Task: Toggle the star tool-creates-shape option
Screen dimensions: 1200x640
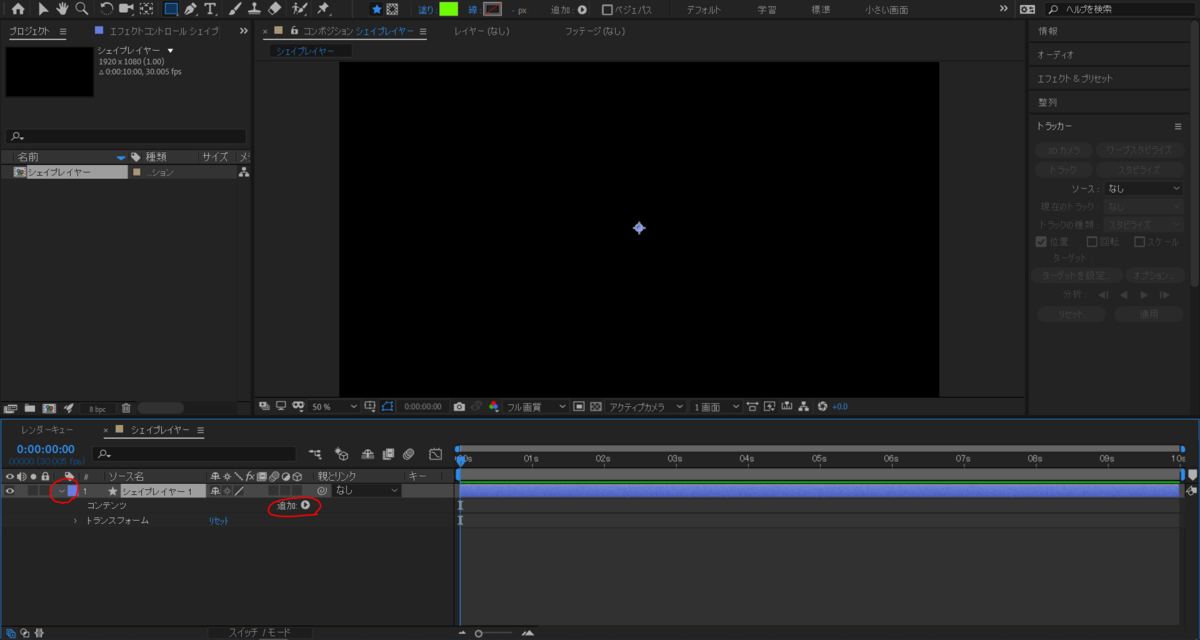Action: click(x=376, y=9)
